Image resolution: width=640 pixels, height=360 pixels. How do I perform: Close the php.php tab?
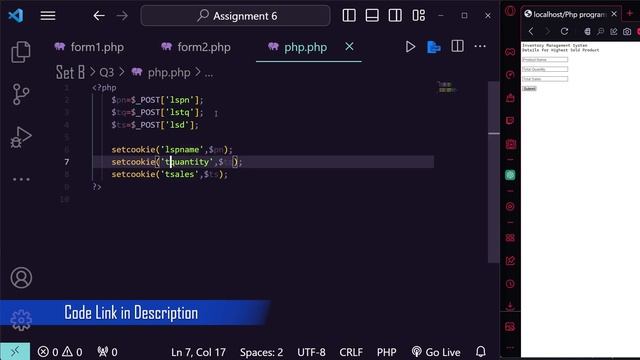pyautogui.click(x=349, y=47)
